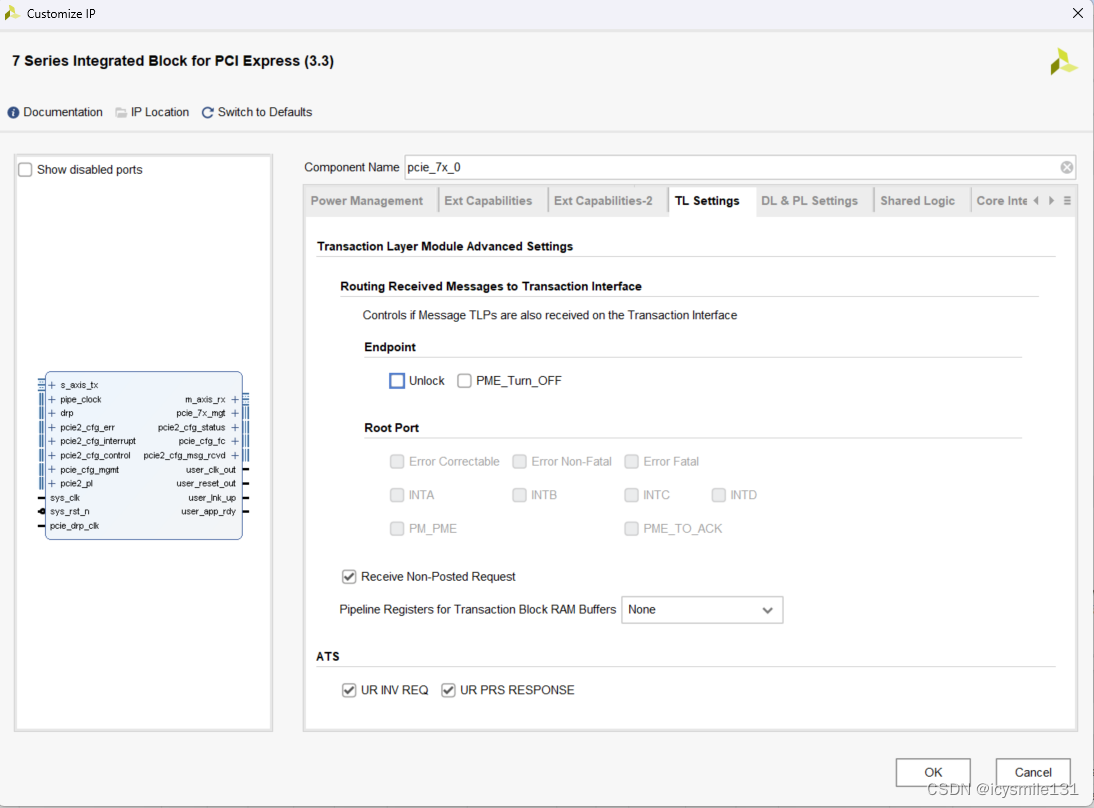
Task: Click the Error Fatal checkbox
Action: [631, 461]
